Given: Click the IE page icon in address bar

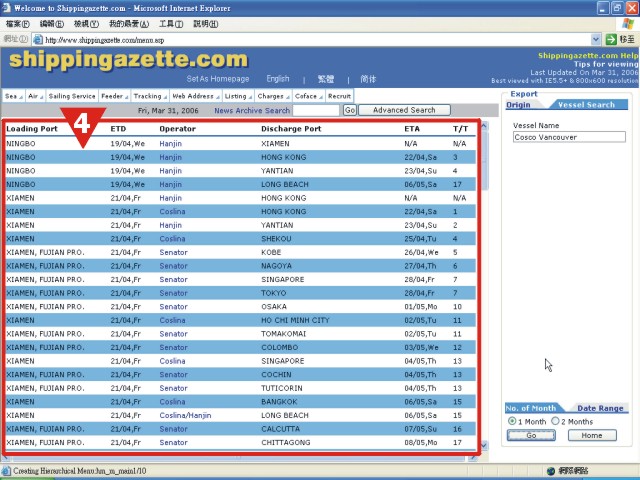Looking at the screenshot, I should tap(38, 40).
